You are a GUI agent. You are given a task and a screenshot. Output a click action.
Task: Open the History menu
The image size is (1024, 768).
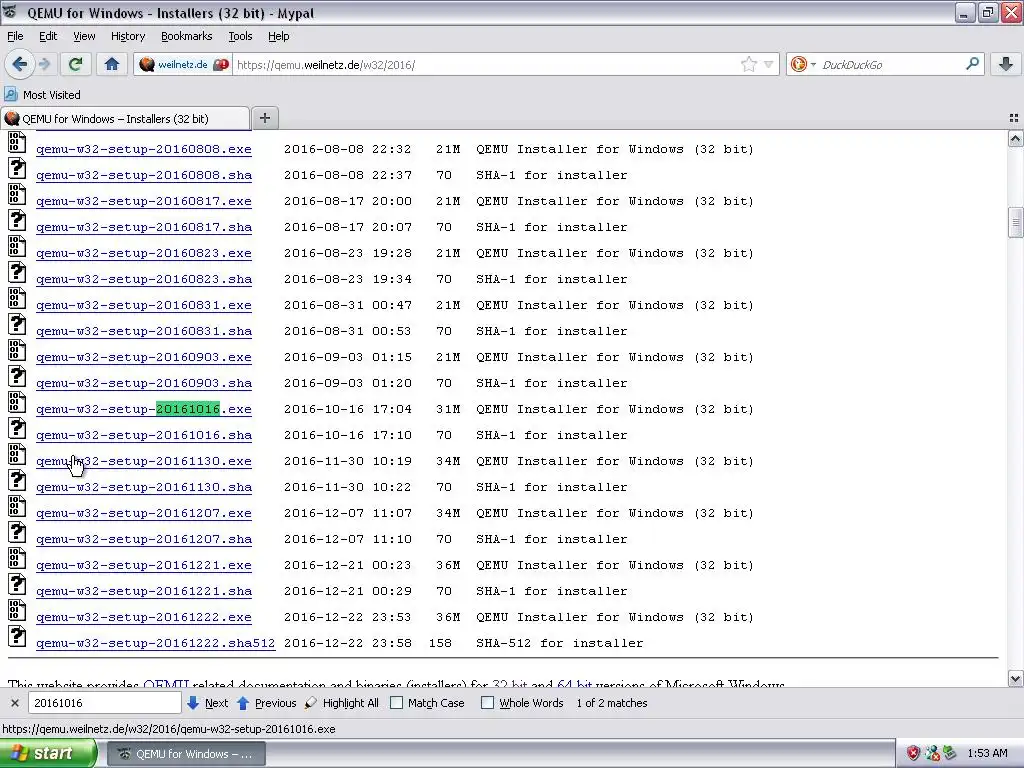pyautogui.click(x=127, y=36)
